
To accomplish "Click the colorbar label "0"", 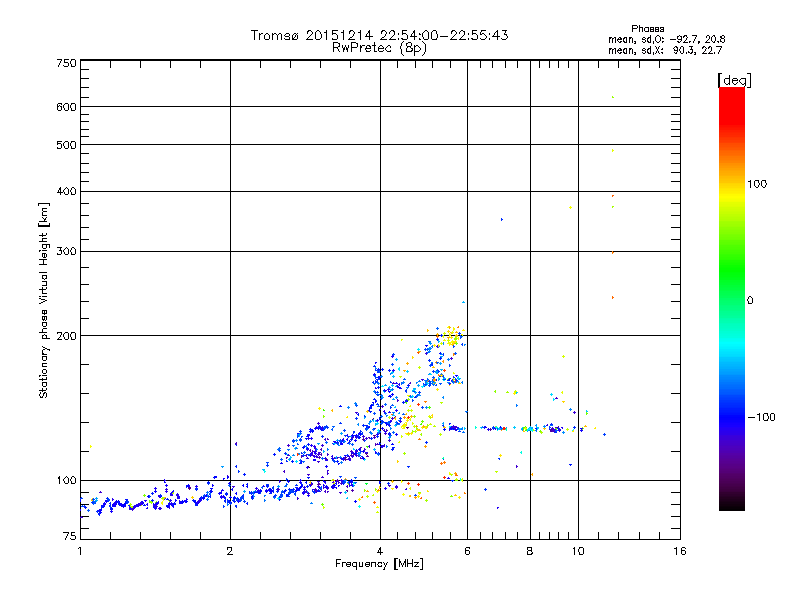I will pos(750,301).
